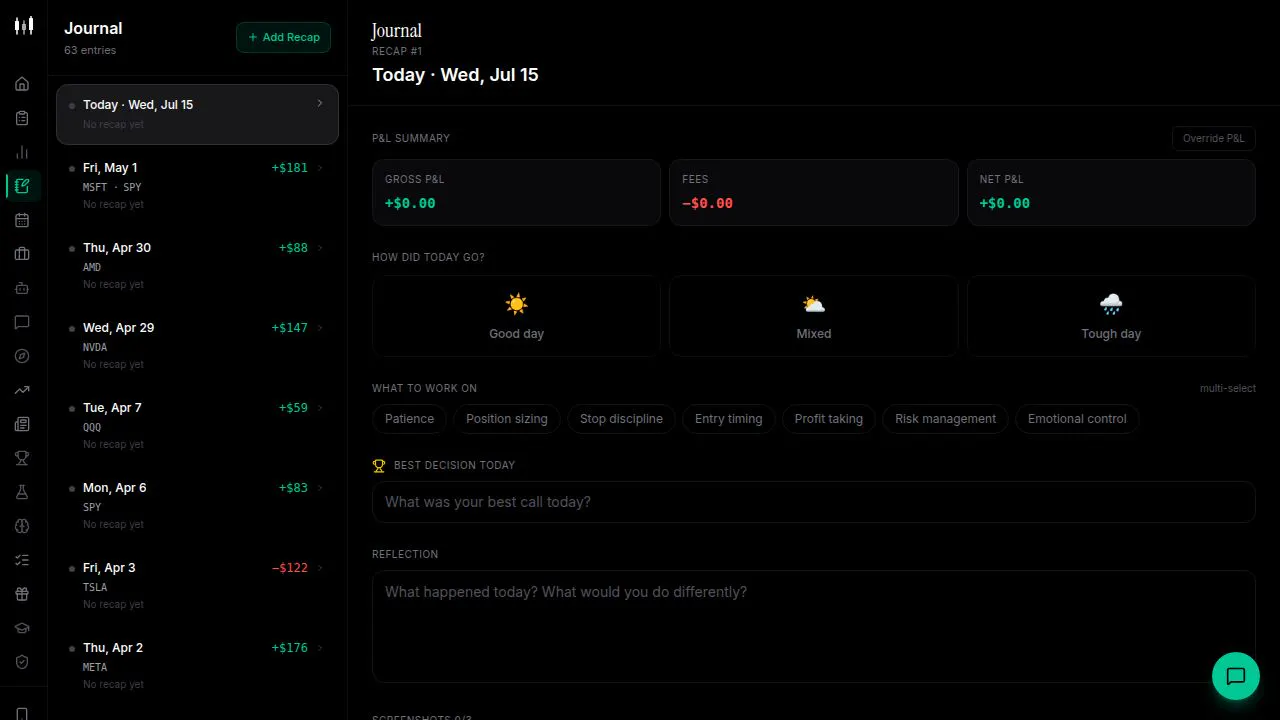
Task: Click the best decision text field
Action: click(813, 502)
